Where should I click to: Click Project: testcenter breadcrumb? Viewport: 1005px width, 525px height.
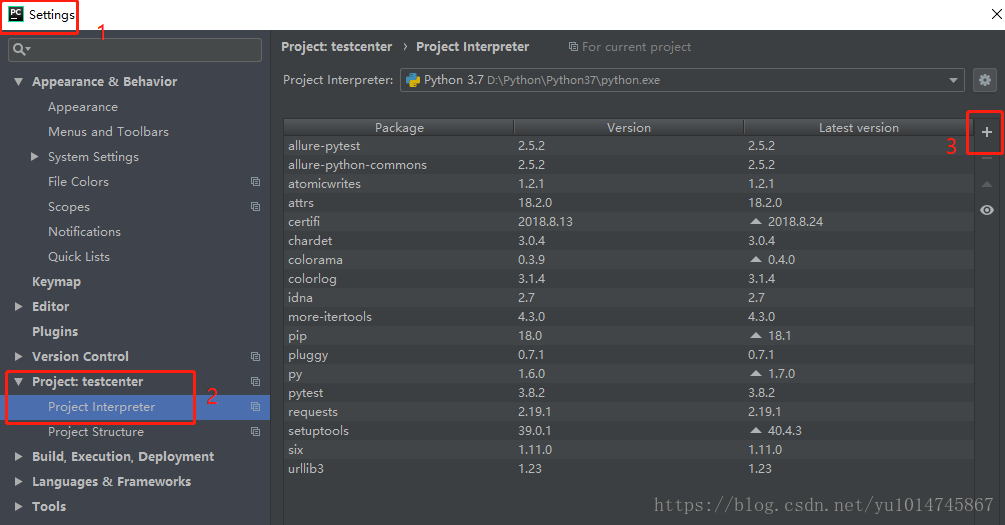point(336,47)
